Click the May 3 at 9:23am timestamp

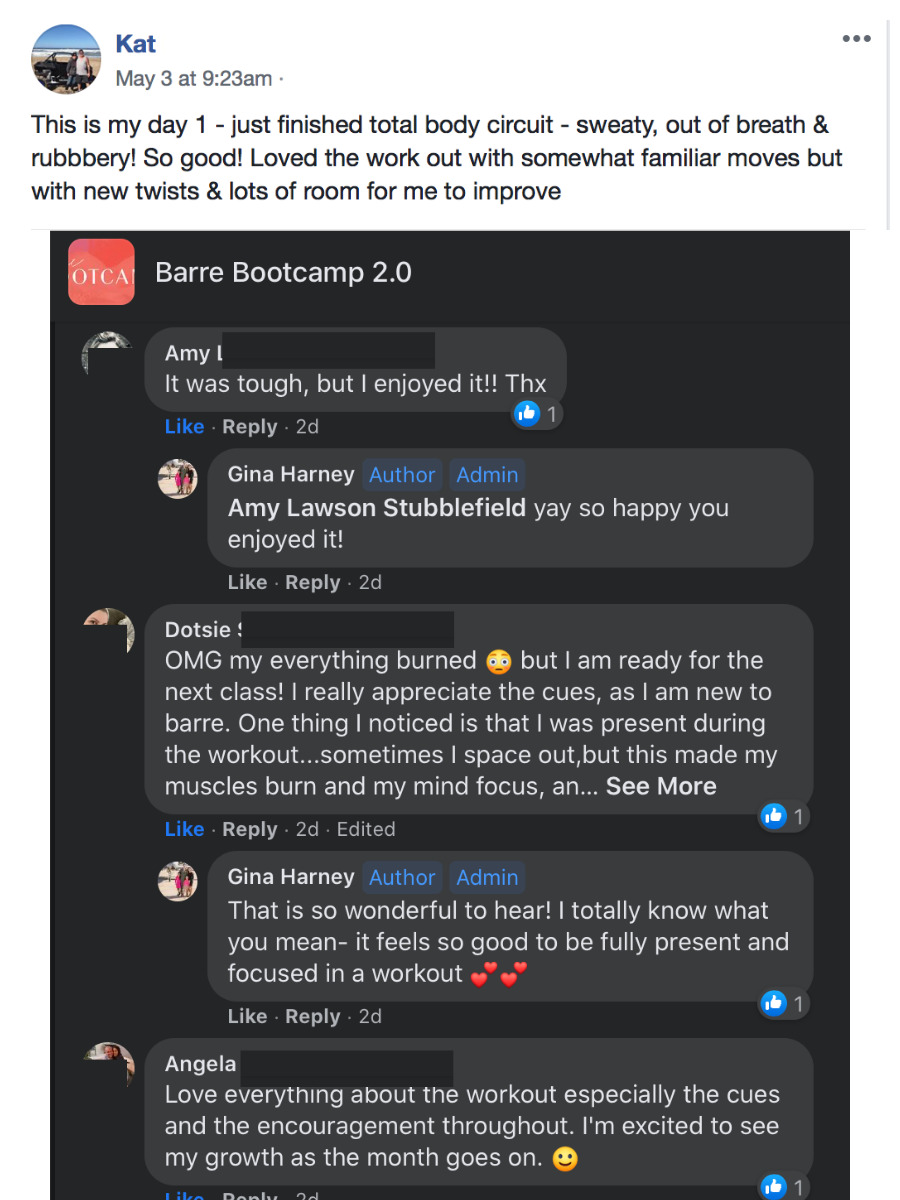point(194,78)
